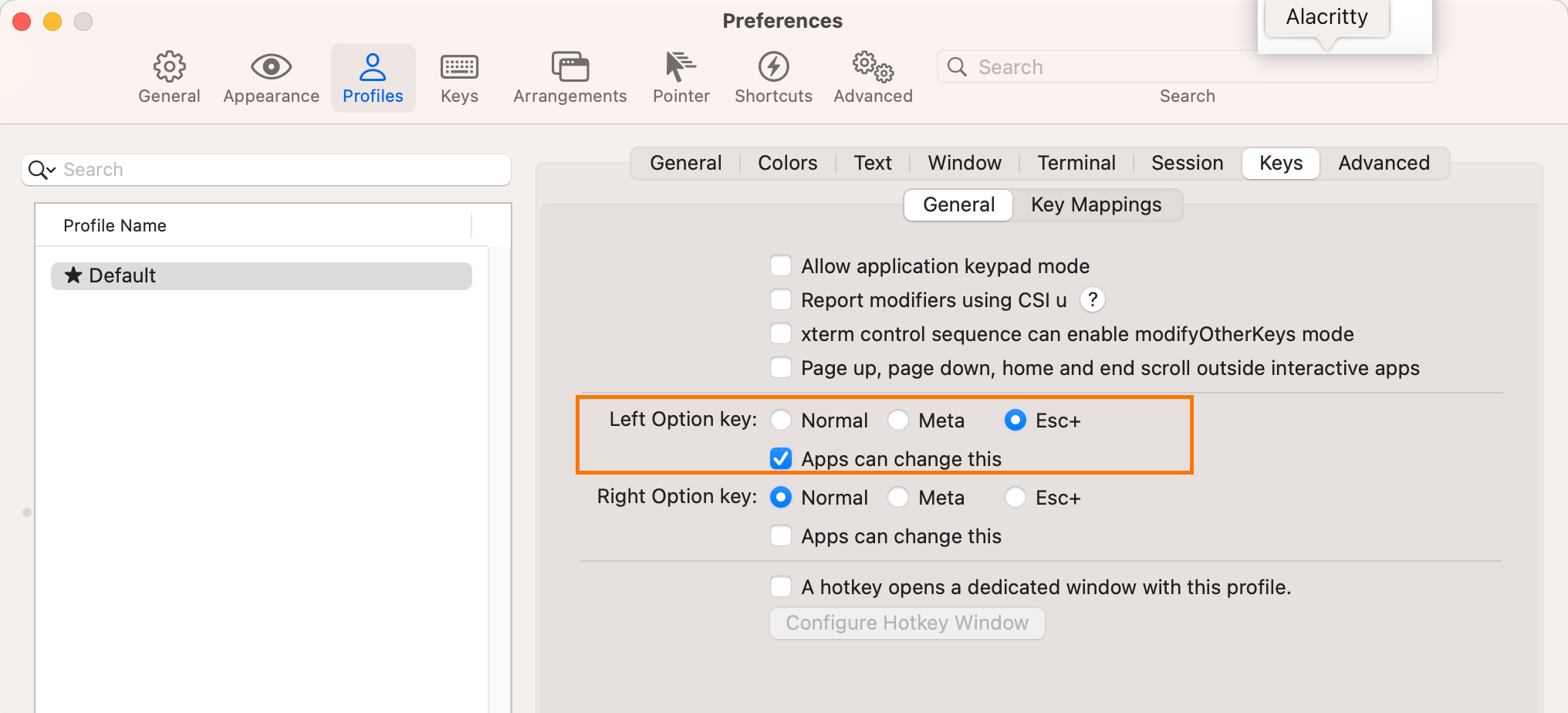Viewport: 1568px width, 713px height.
Task: Switch to the Terminal profile tab
Action: (x=1076, y=164)
